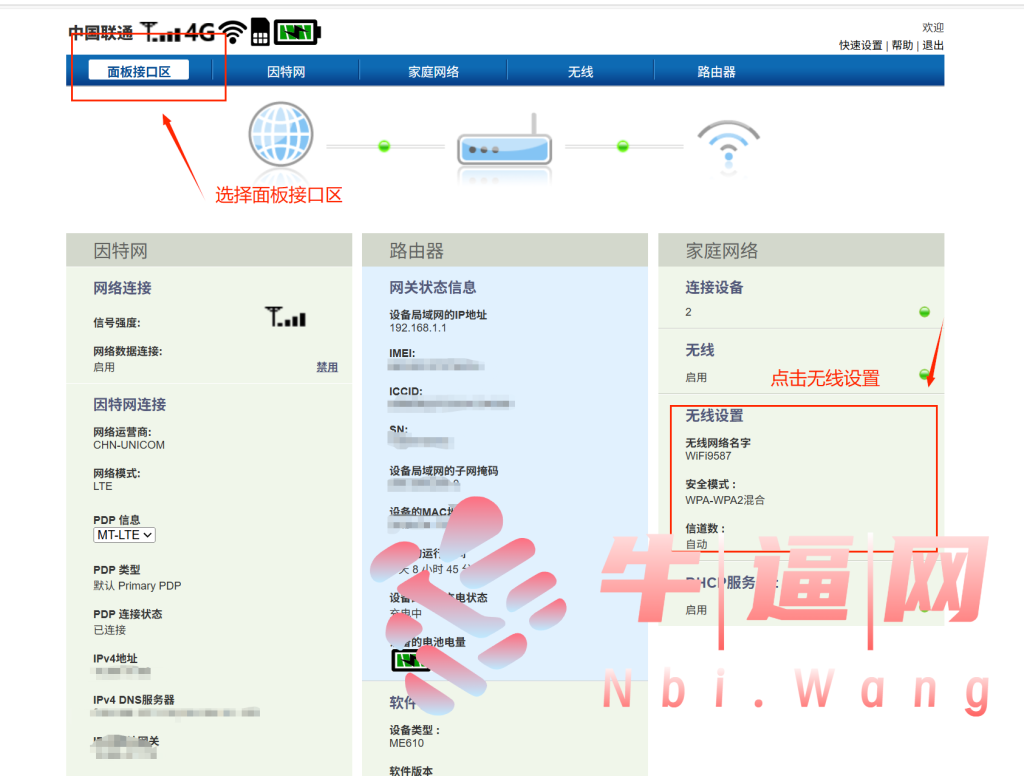
Task: Open the 快速设置 link
Action: coord(860,46)
